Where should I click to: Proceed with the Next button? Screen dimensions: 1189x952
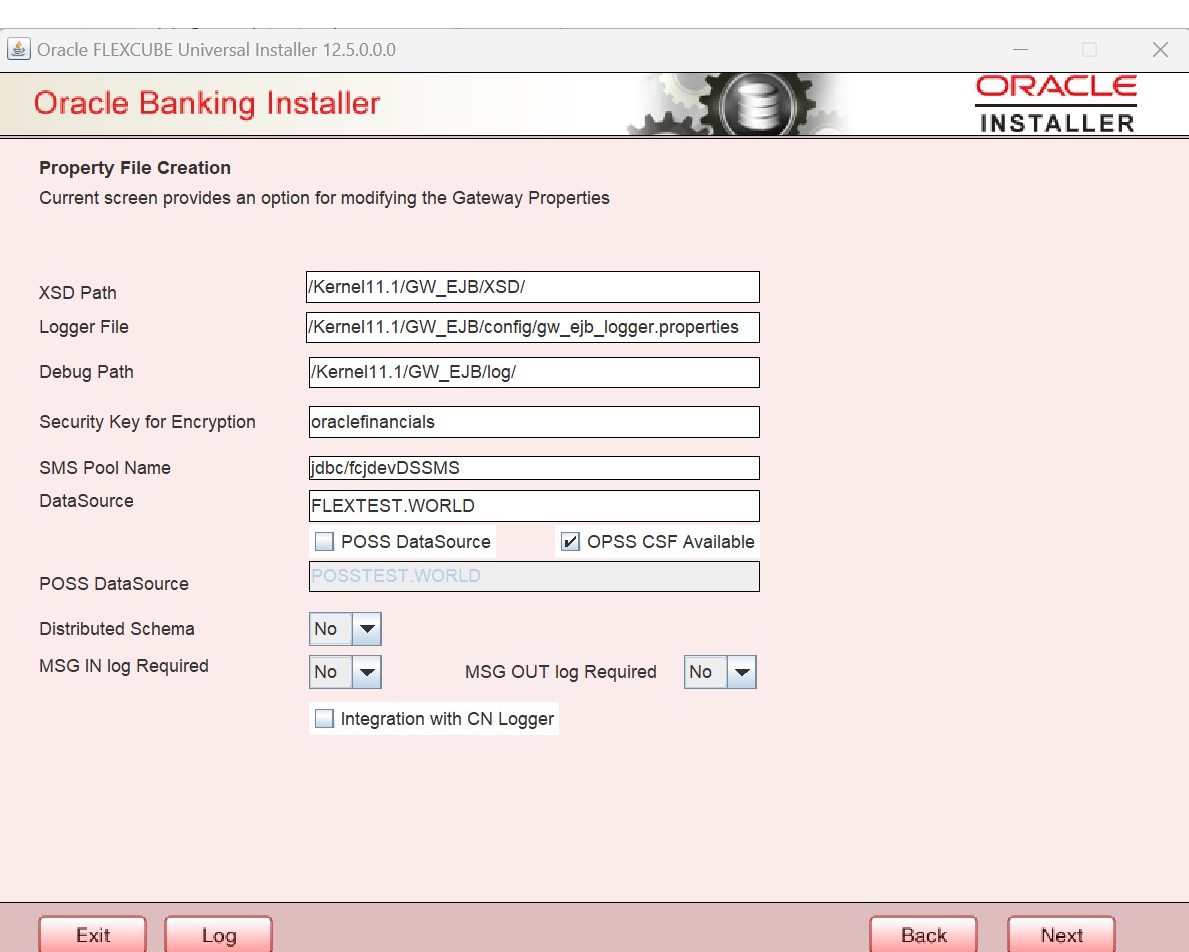pyautogui.click(x=1062, y=935)
